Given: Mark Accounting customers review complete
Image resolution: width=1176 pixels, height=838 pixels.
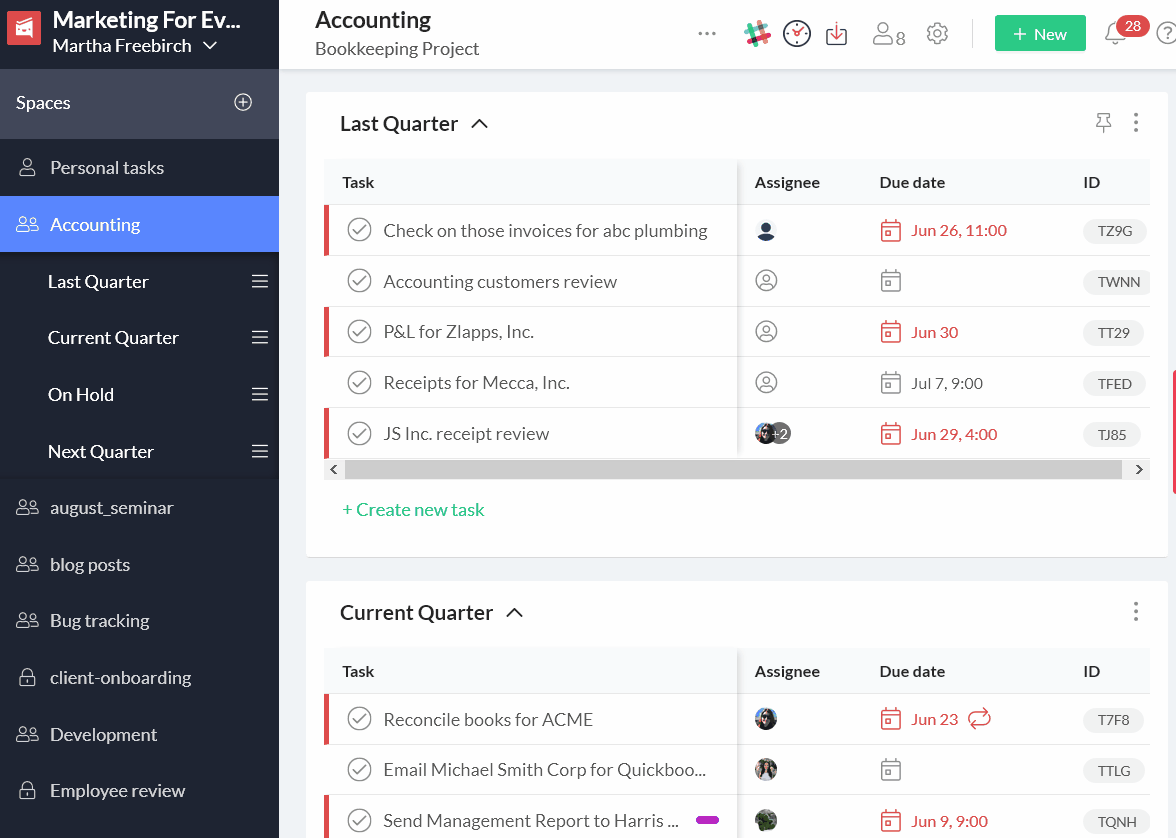Looking at the screenshot, I should [x=359, y=281].
